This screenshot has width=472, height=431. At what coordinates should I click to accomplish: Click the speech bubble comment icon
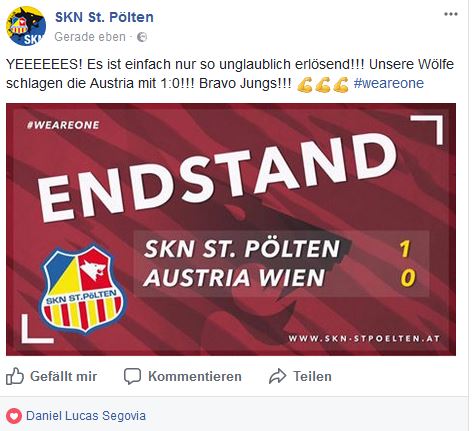tap(132, 376)
